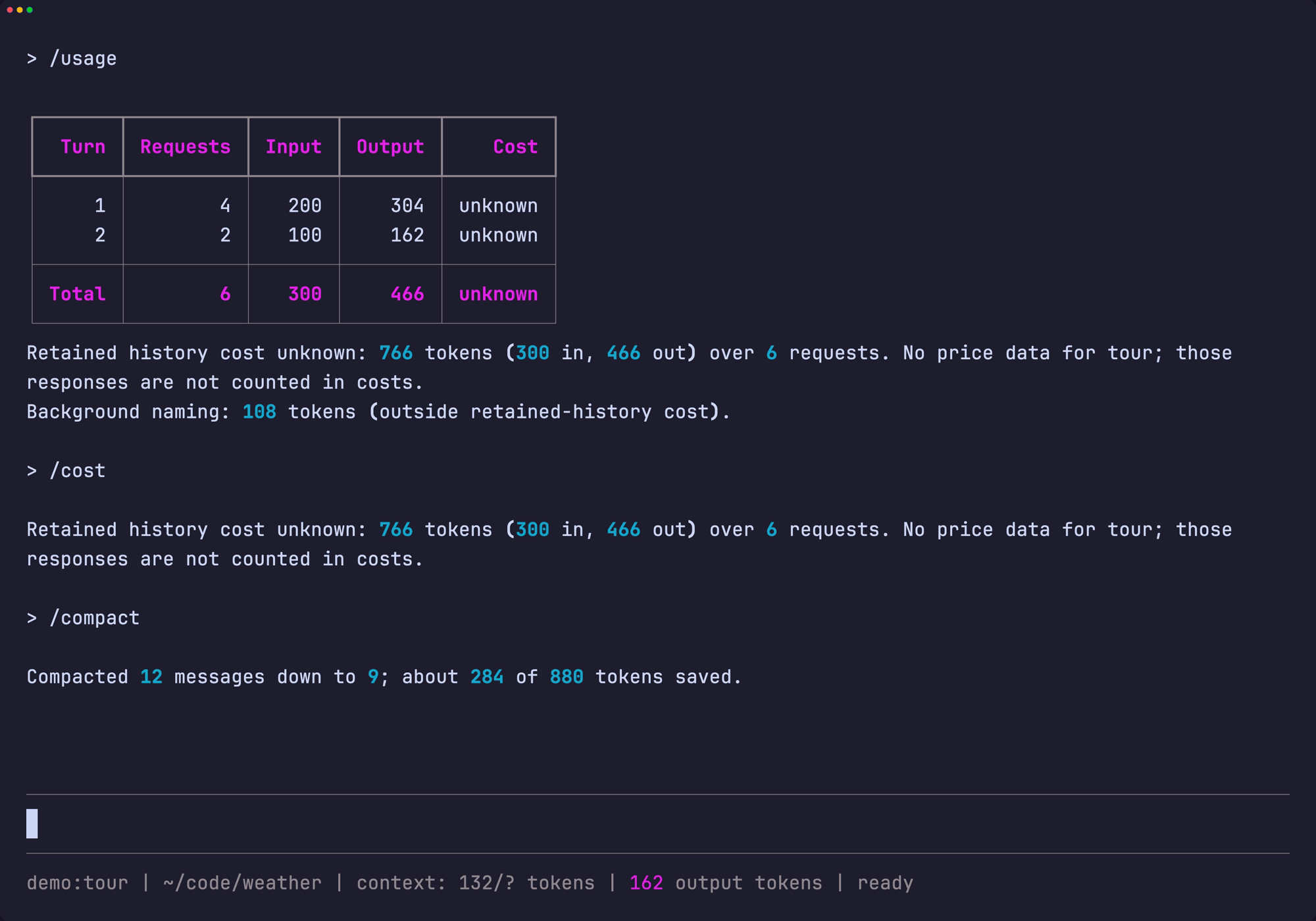The height and width of the screenshot is (921, 1316).
Task: Click the "284" tokens saved number
Action: click(488, 677)
